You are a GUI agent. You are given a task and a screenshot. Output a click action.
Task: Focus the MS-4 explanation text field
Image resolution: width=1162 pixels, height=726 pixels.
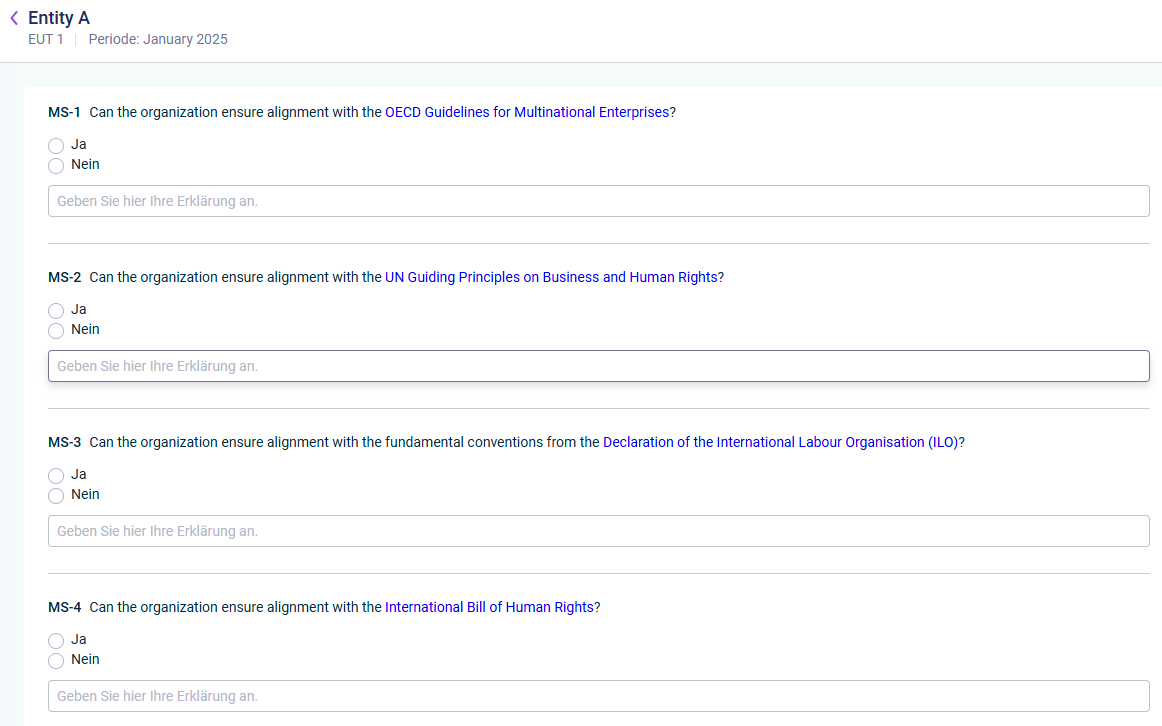pos(599,696)
